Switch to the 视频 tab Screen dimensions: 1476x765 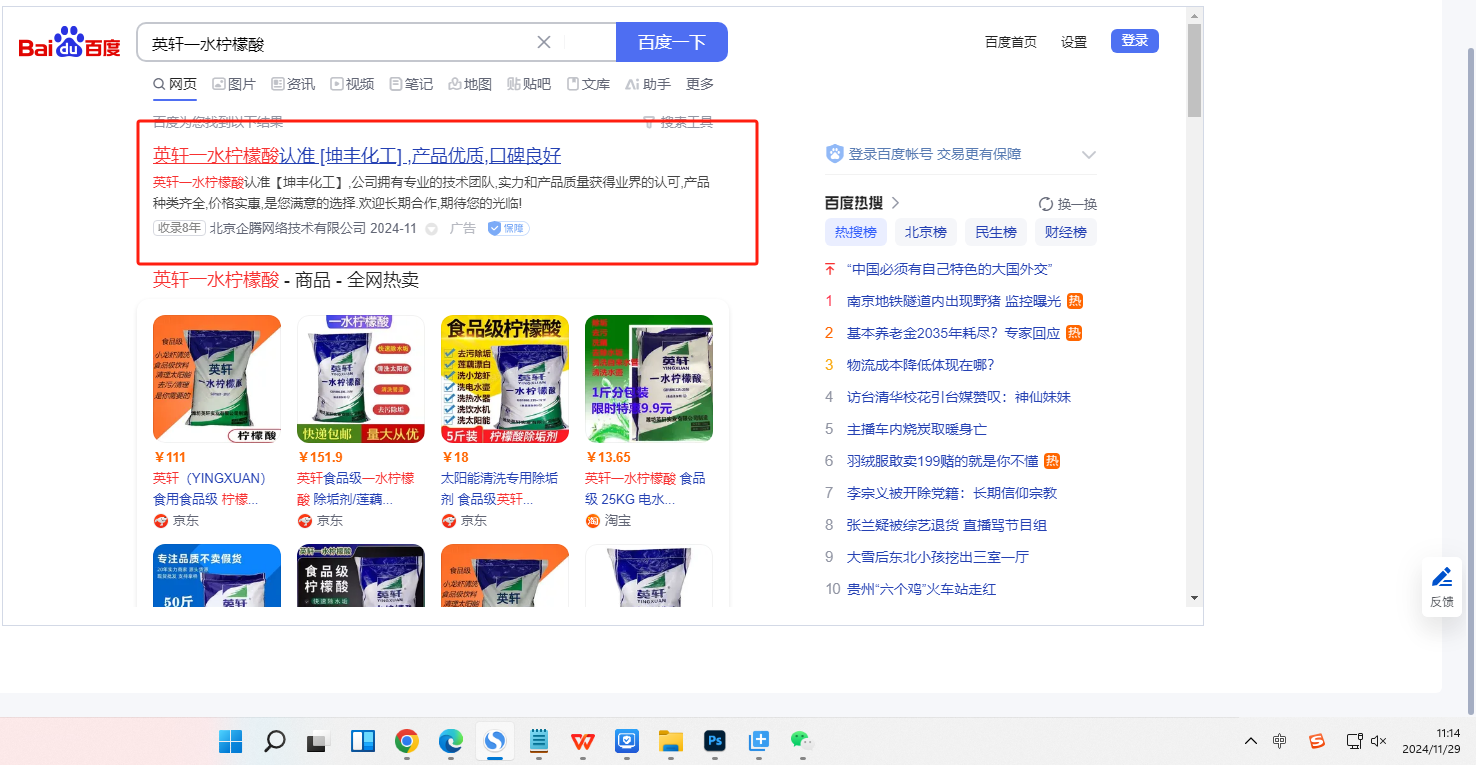point(352,84)
